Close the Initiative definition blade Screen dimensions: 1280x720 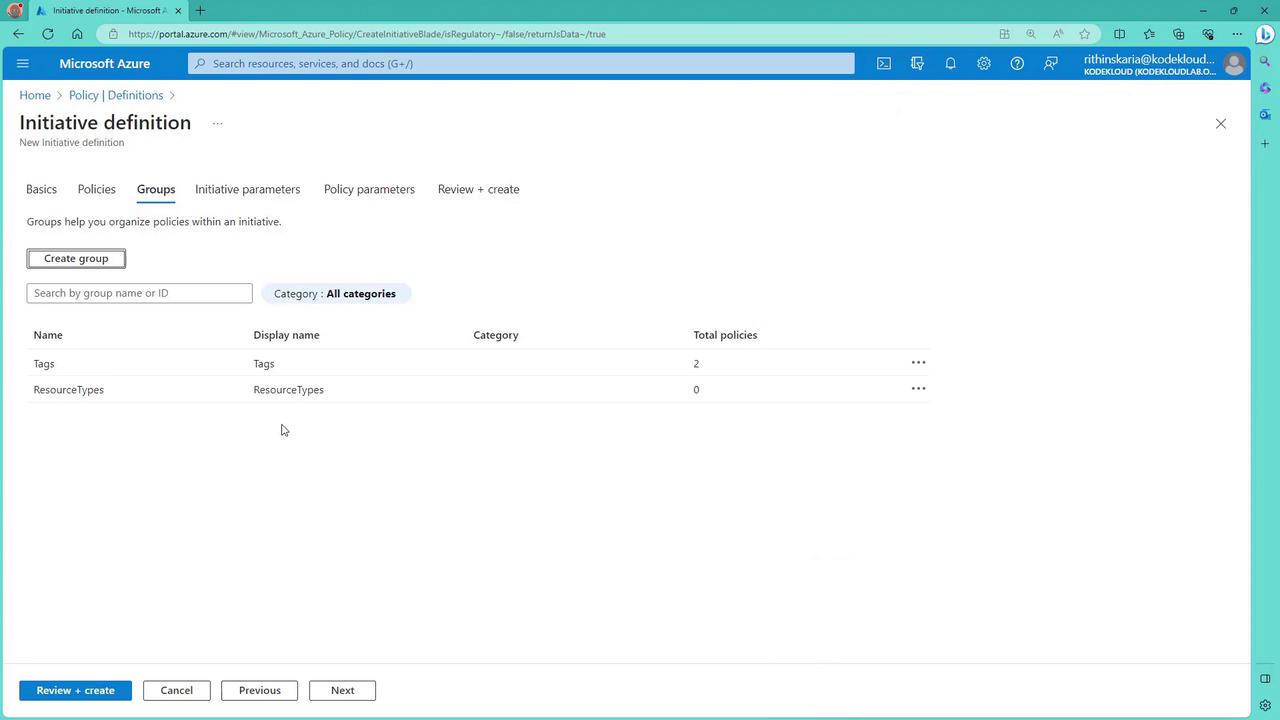[x=1220, y=124]
